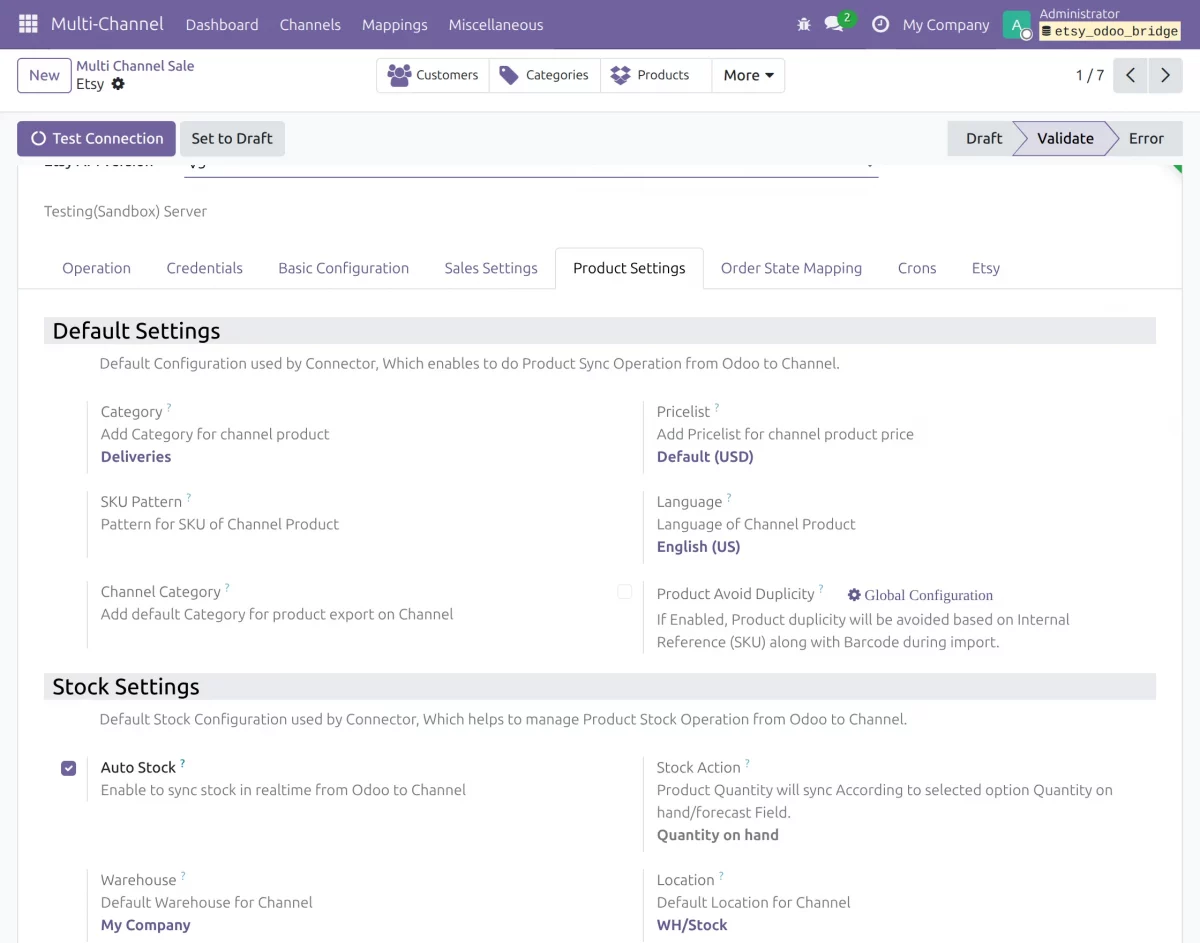1200x943 pixels.
Task: Click WH/Stock location value
Action: 692,925
